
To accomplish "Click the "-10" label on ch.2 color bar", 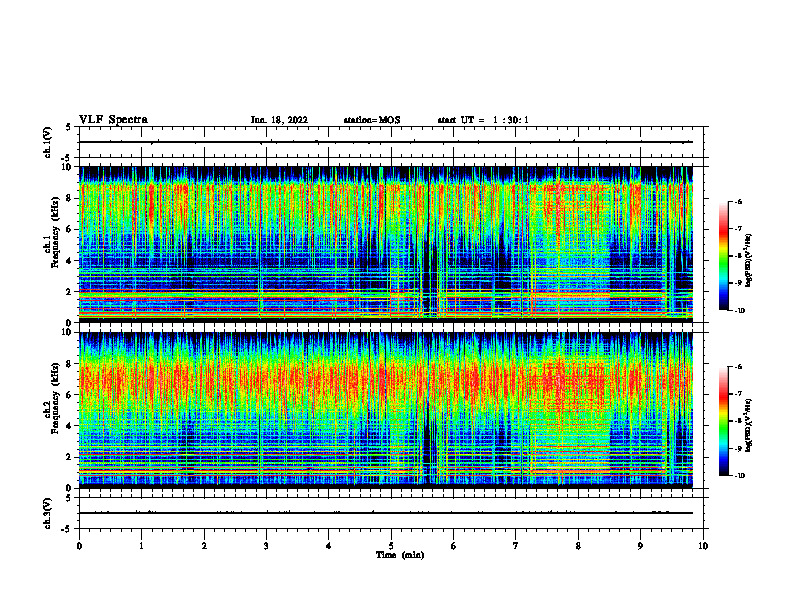I will pos(740,476).
